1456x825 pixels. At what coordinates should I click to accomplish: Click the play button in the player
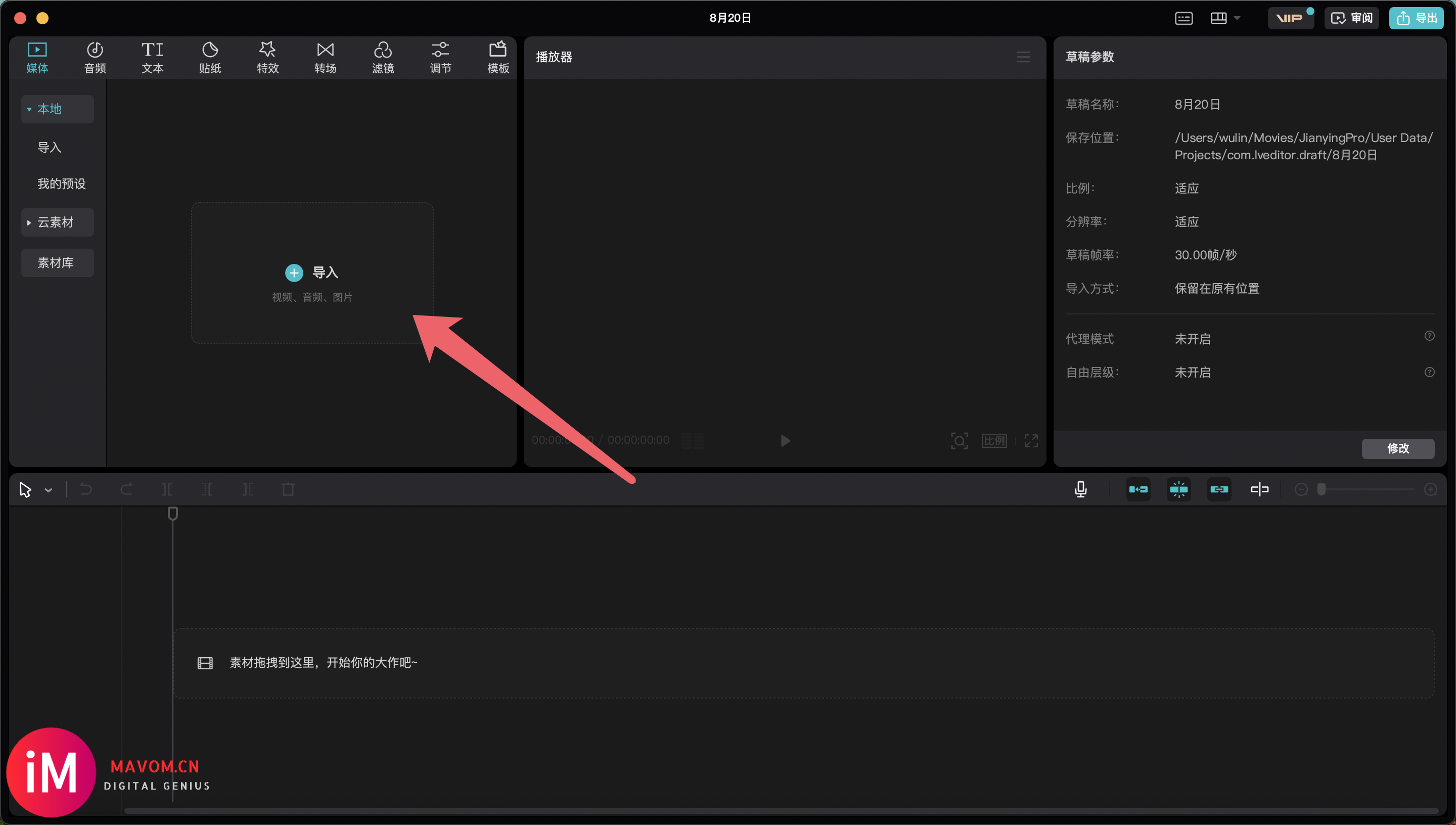(785, 440)
